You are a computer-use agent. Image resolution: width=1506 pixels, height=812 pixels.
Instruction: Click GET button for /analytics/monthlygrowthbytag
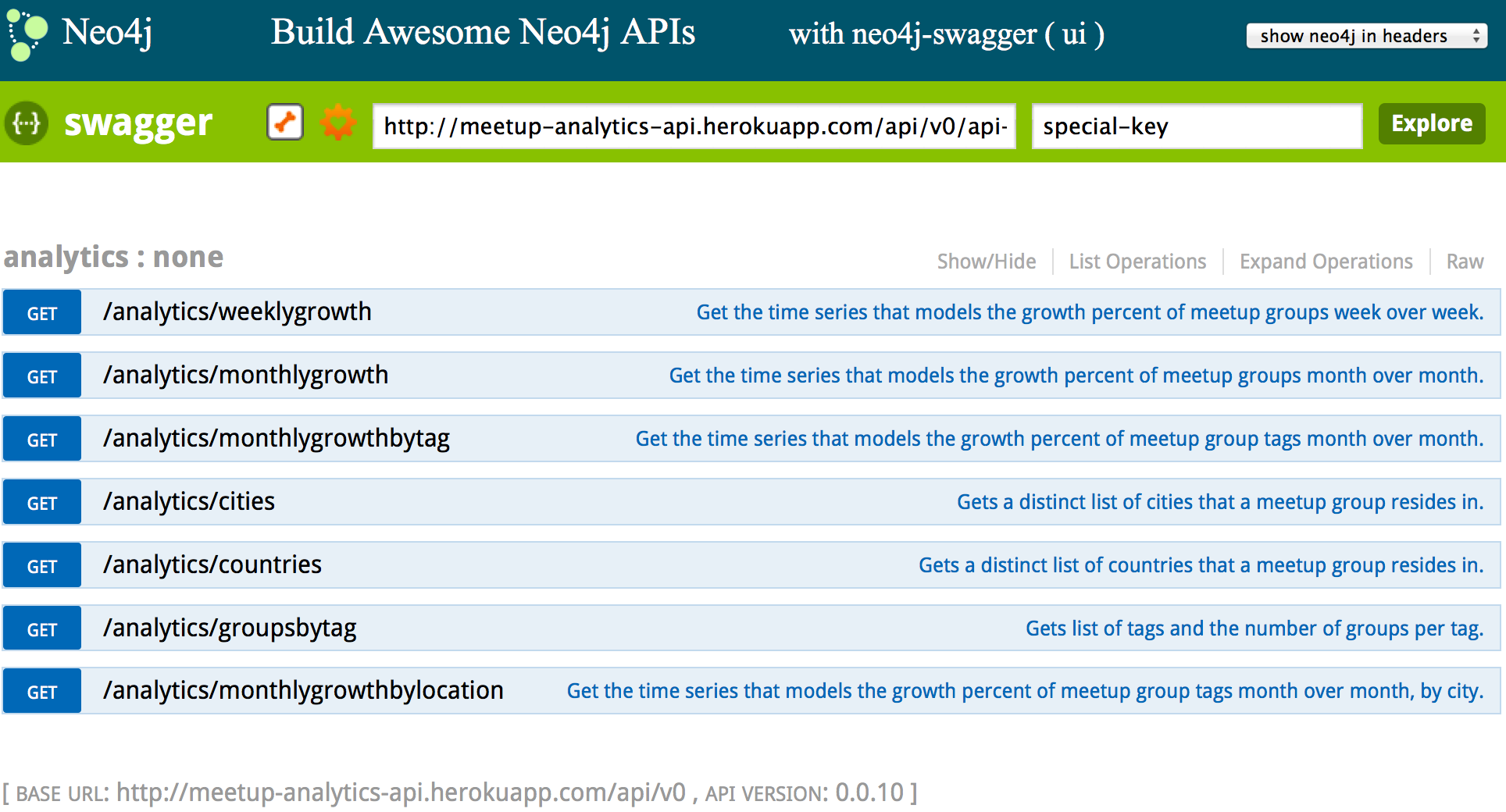[x=42, y=439]
